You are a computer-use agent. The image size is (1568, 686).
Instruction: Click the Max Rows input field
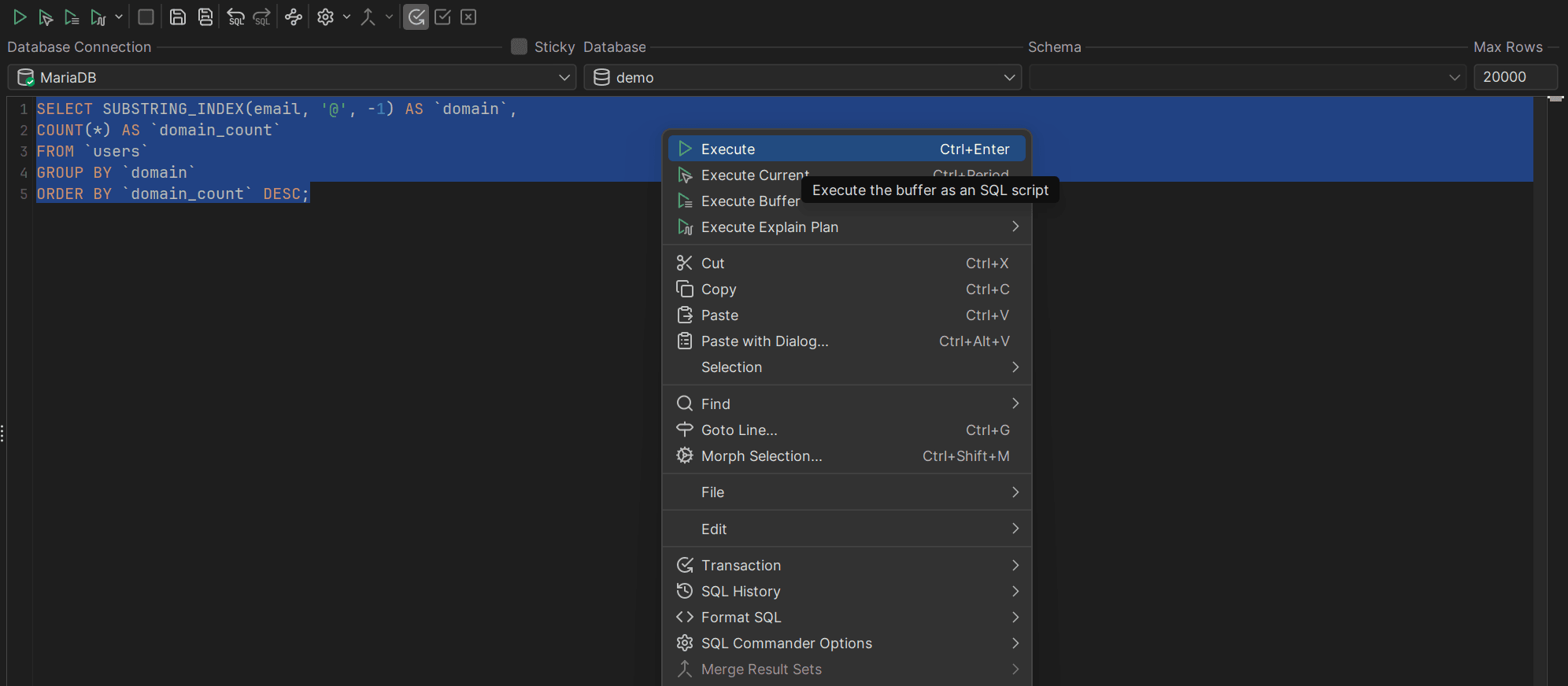1515,77
